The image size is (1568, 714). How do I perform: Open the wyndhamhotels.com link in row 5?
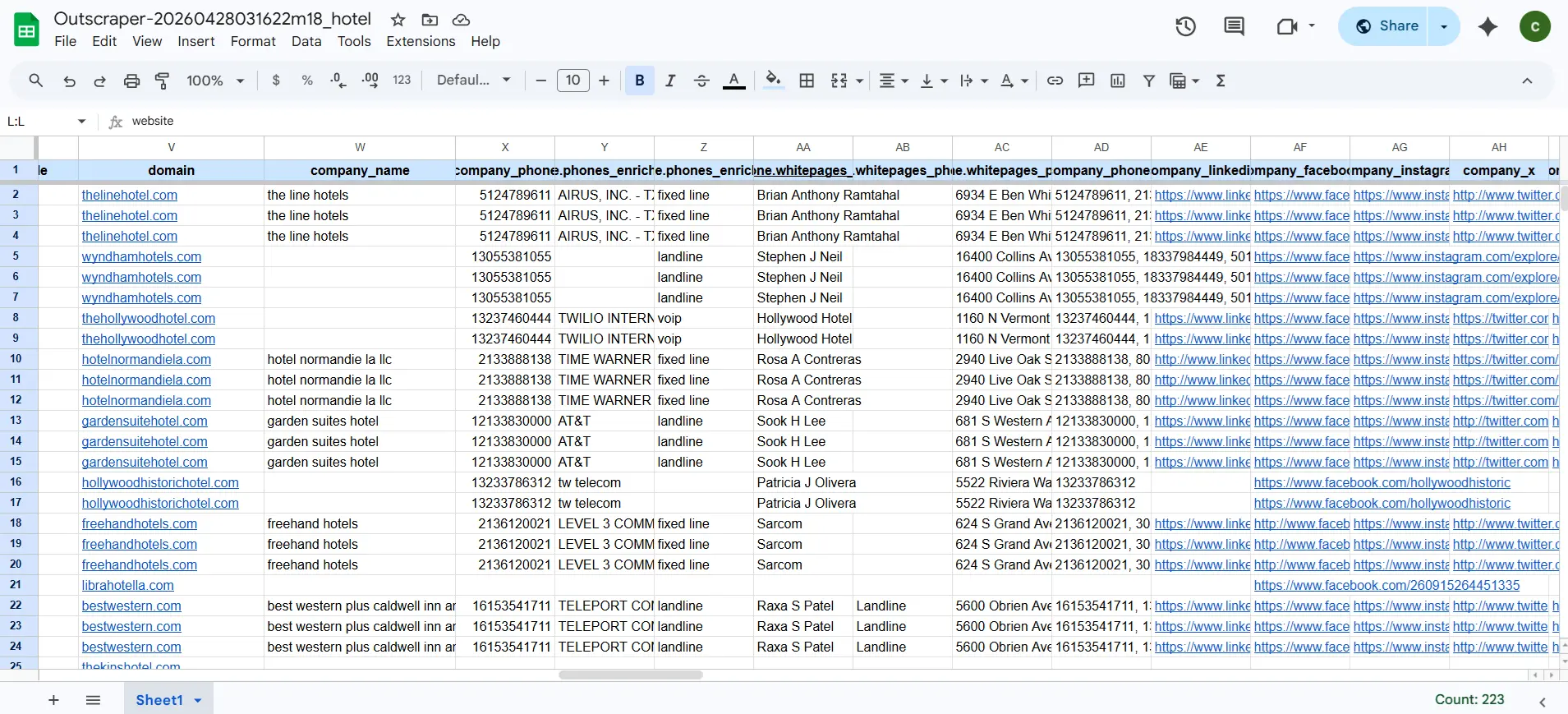(141, 256)
